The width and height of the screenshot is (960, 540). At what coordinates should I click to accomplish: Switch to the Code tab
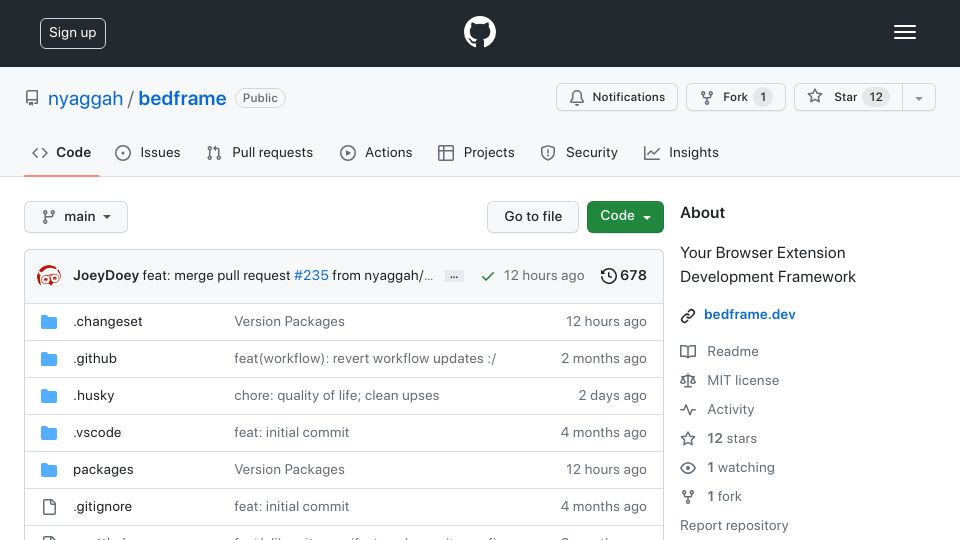(61, 152)
